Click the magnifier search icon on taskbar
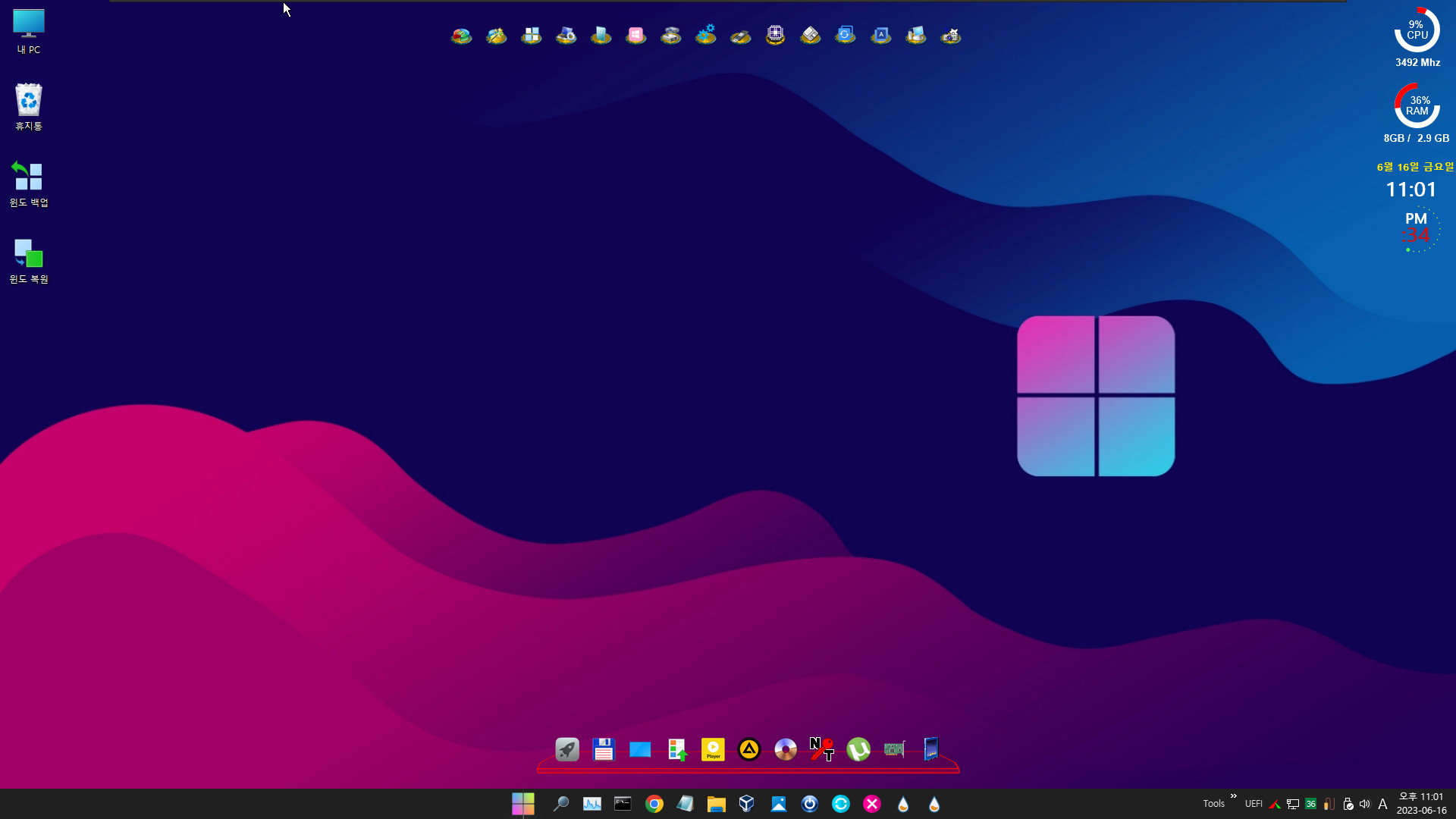Image resolution: width=1456 pixels, height=819 pixels. (x=560, y=804)
